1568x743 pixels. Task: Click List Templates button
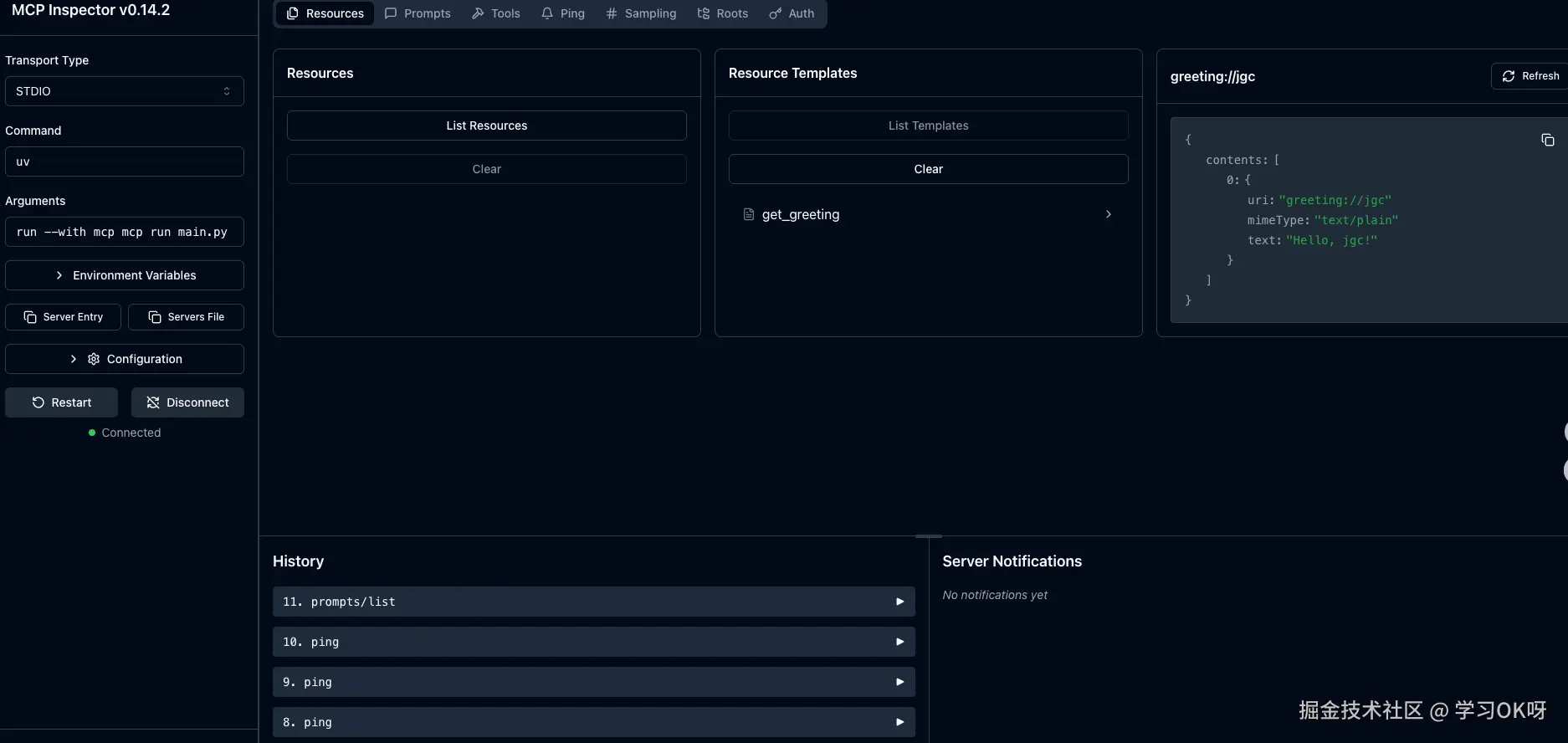[x=929, y=126]
